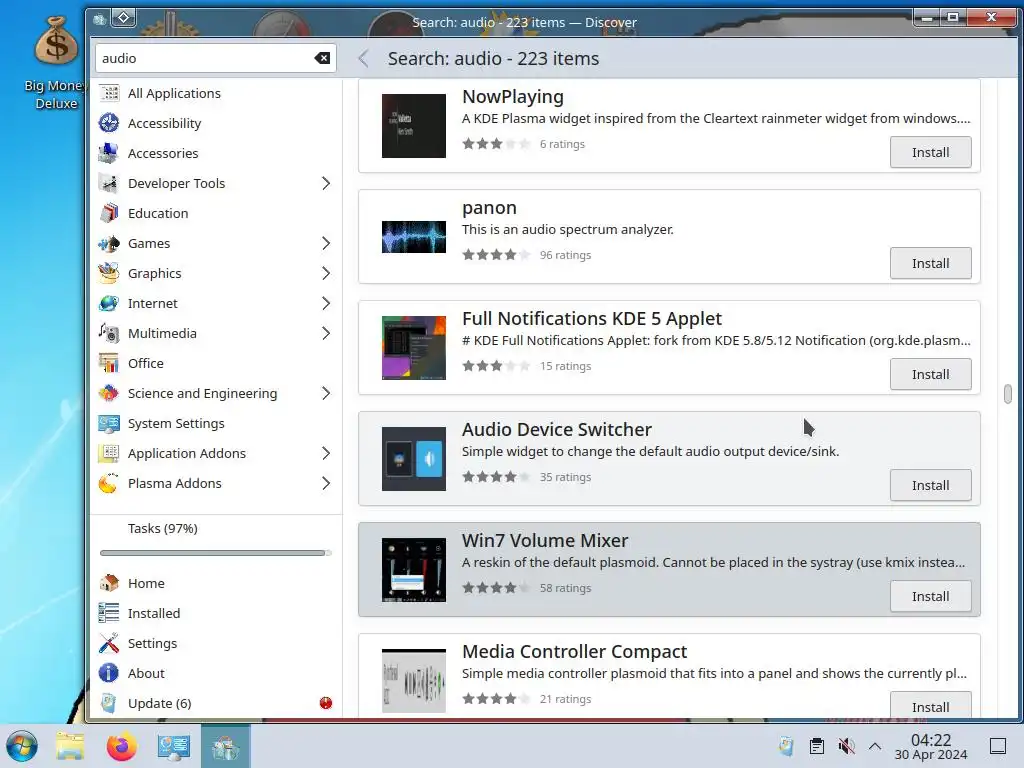Expand Multimedia subcategories arrow
Image resolution: width=1024 pixels, height=768 pixels.
[x=326, y=334]
